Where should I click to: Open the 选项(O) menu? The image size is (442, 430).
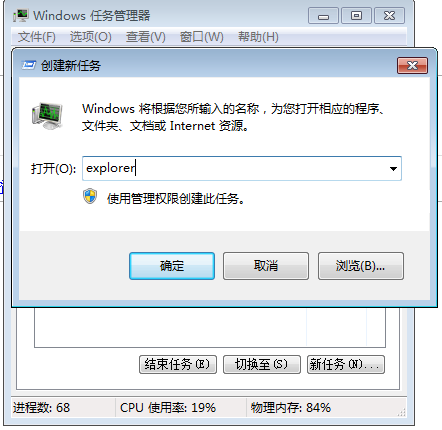[x=91, y=37]
